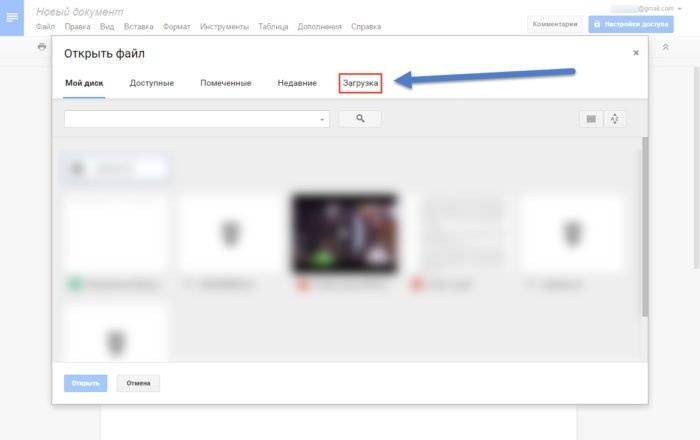Open the Загрузка tab
Viewport: 700px width, 440px height.
(360, 83)
